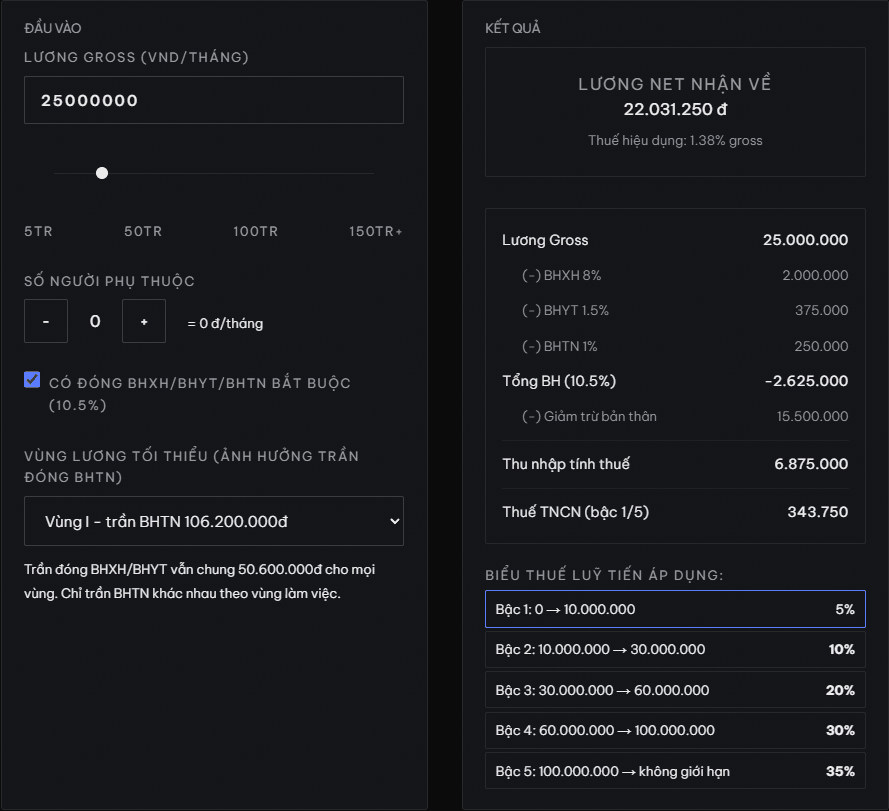Click the '= 0 đ/tháng' dependent deduction text
The width and height of the screenshot is (889, 811).
(225, 323)
